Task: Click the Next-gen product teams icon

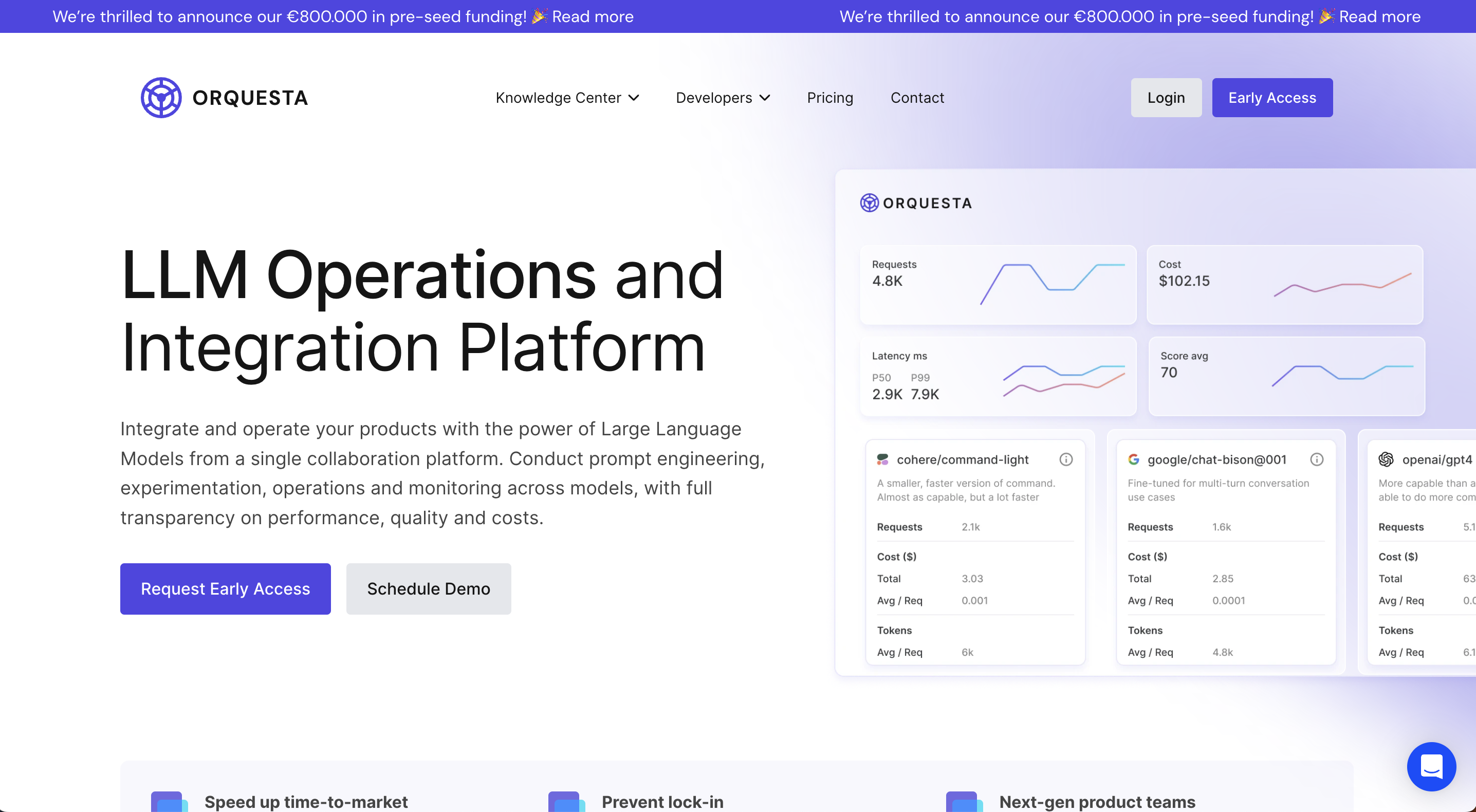Action: point(964,802)
